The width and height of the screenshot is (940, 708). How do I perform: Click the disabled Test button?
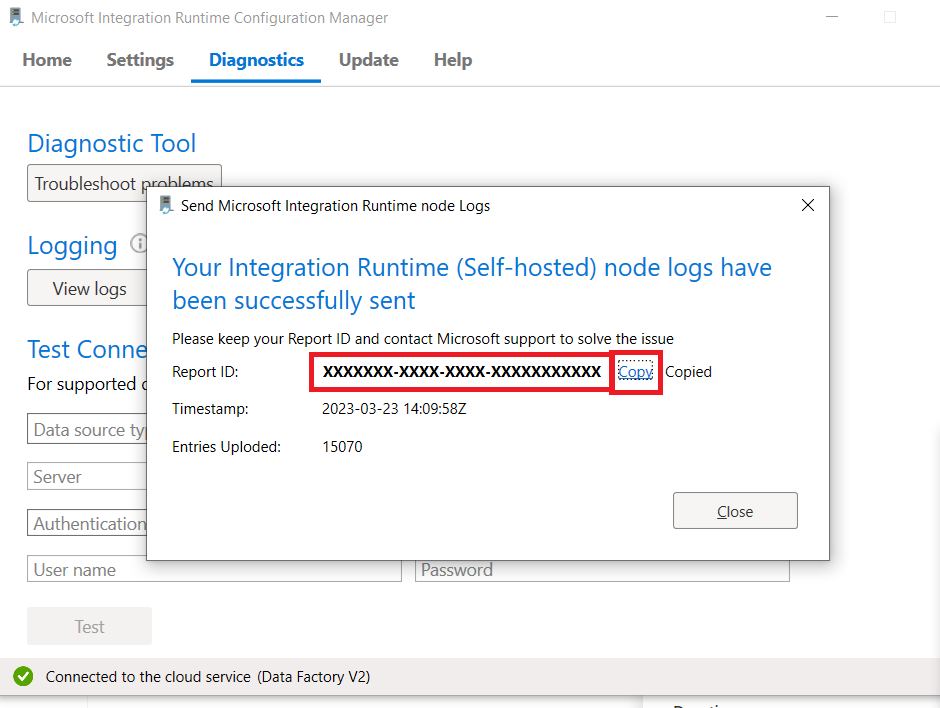(x=89, y=626)
